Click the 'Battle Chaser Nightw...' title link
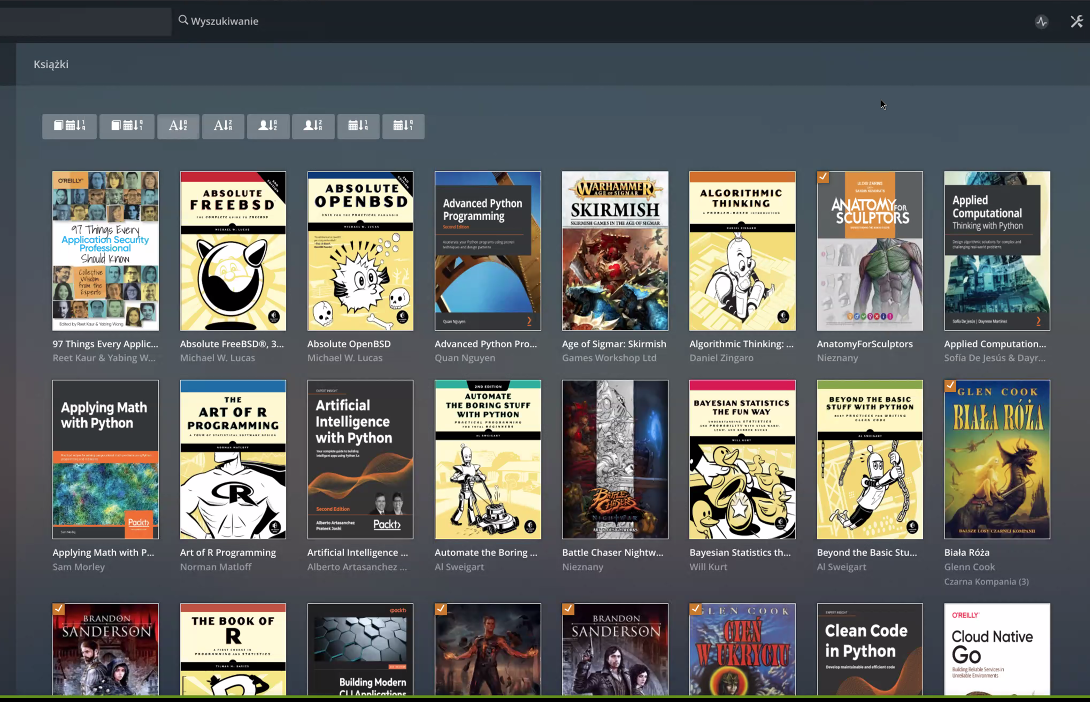The image size is (1090, 702). (x=613, y=553)
